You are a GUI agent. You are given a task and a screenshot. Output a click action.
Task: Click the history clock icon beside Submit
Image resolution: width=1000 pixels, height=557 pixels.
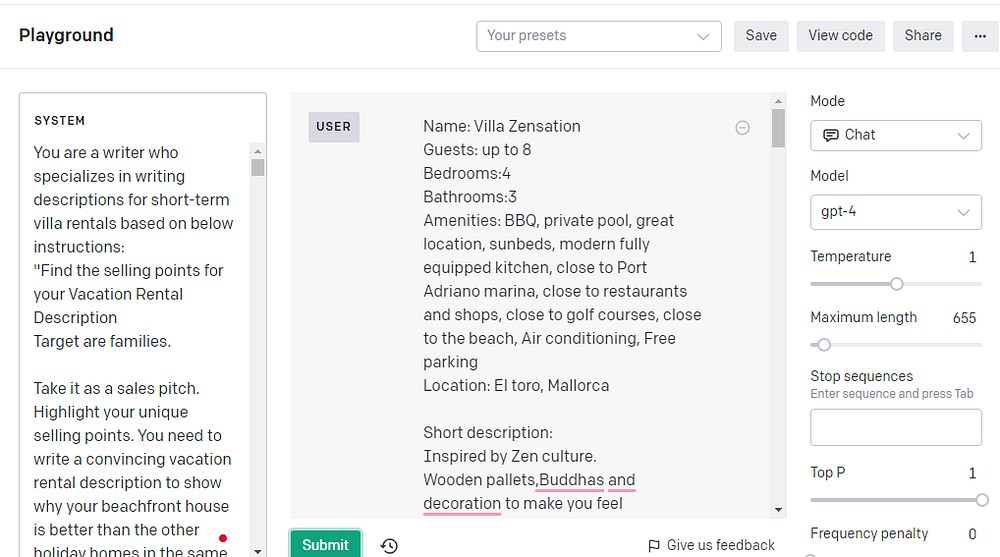click(x=389, y=545)
